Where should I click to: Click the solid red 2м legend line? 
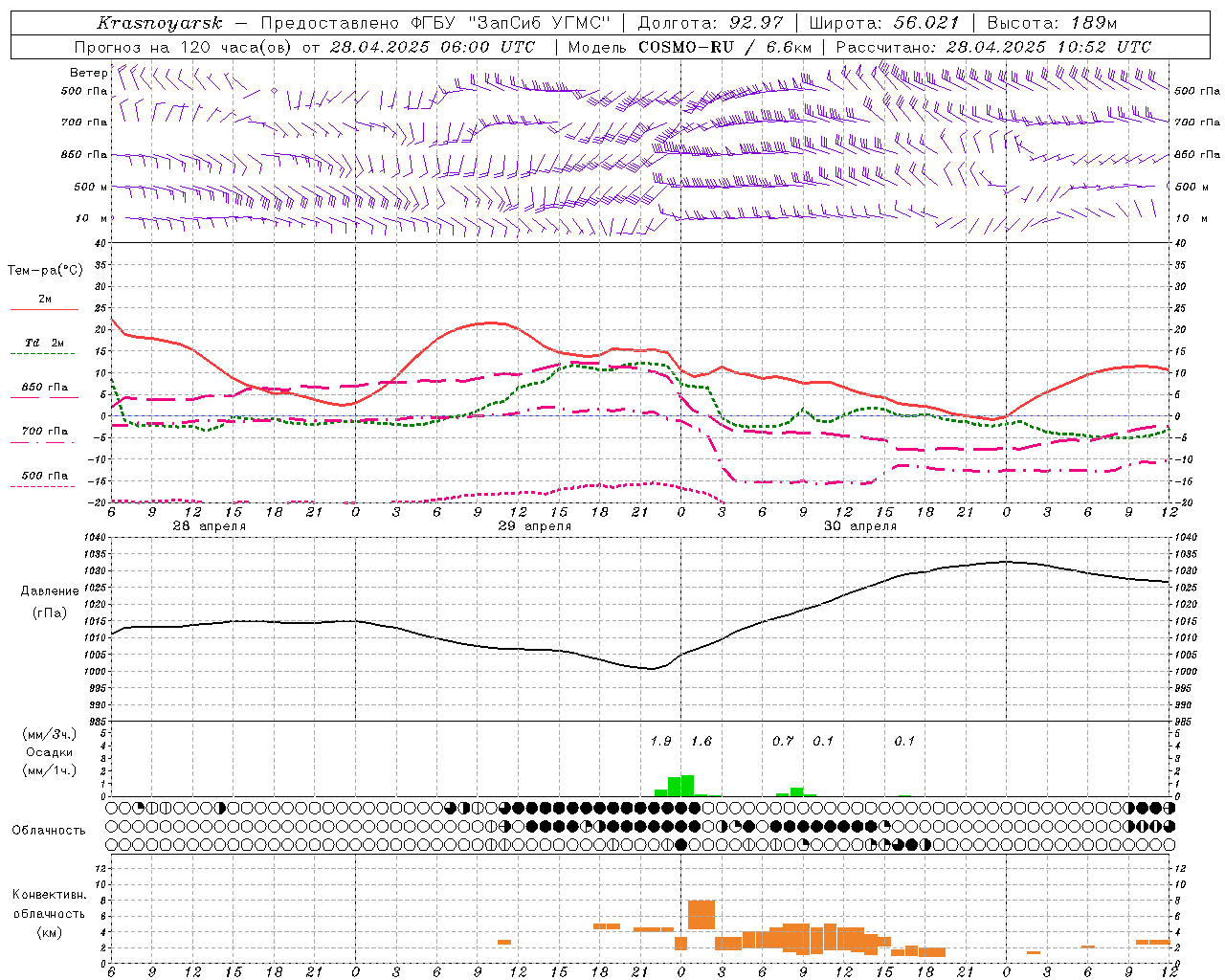(x=44, y=309)
